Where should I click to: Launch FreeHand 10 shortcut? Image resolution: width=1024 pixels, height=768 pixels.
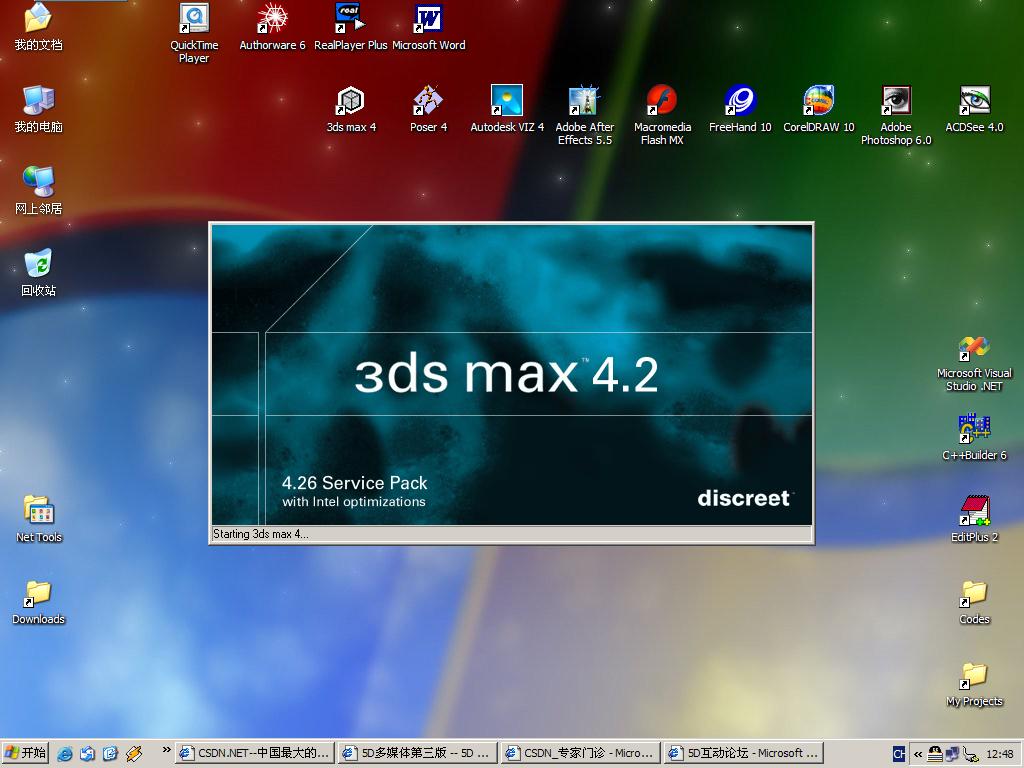click(740, 101)
